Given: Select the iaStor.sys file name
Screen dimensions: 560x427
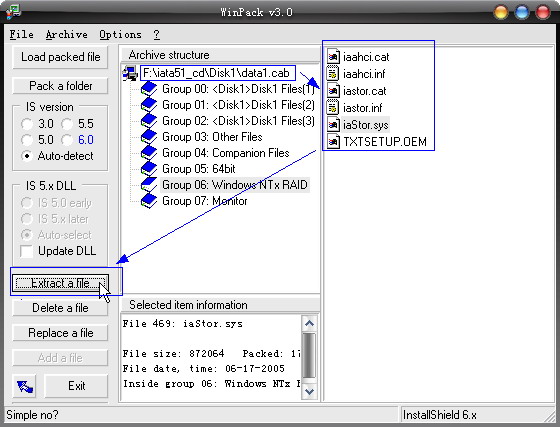Looking at the screenshot, I should pyautogui.click(x=365, y=125).
